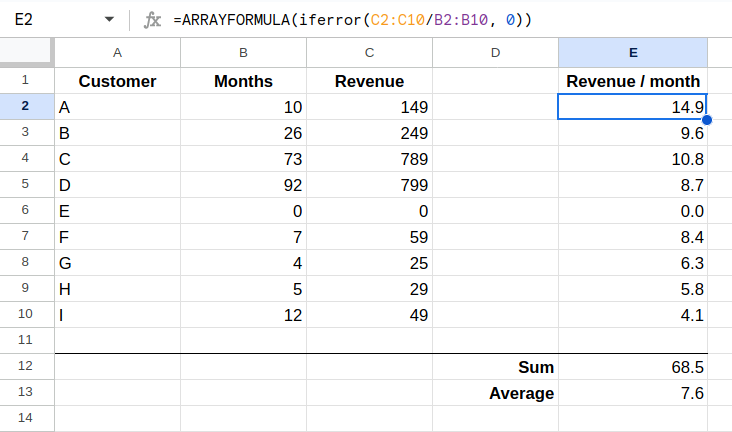732x432 pixels.
Task: Select row 13 header
Action: (25, 392)
